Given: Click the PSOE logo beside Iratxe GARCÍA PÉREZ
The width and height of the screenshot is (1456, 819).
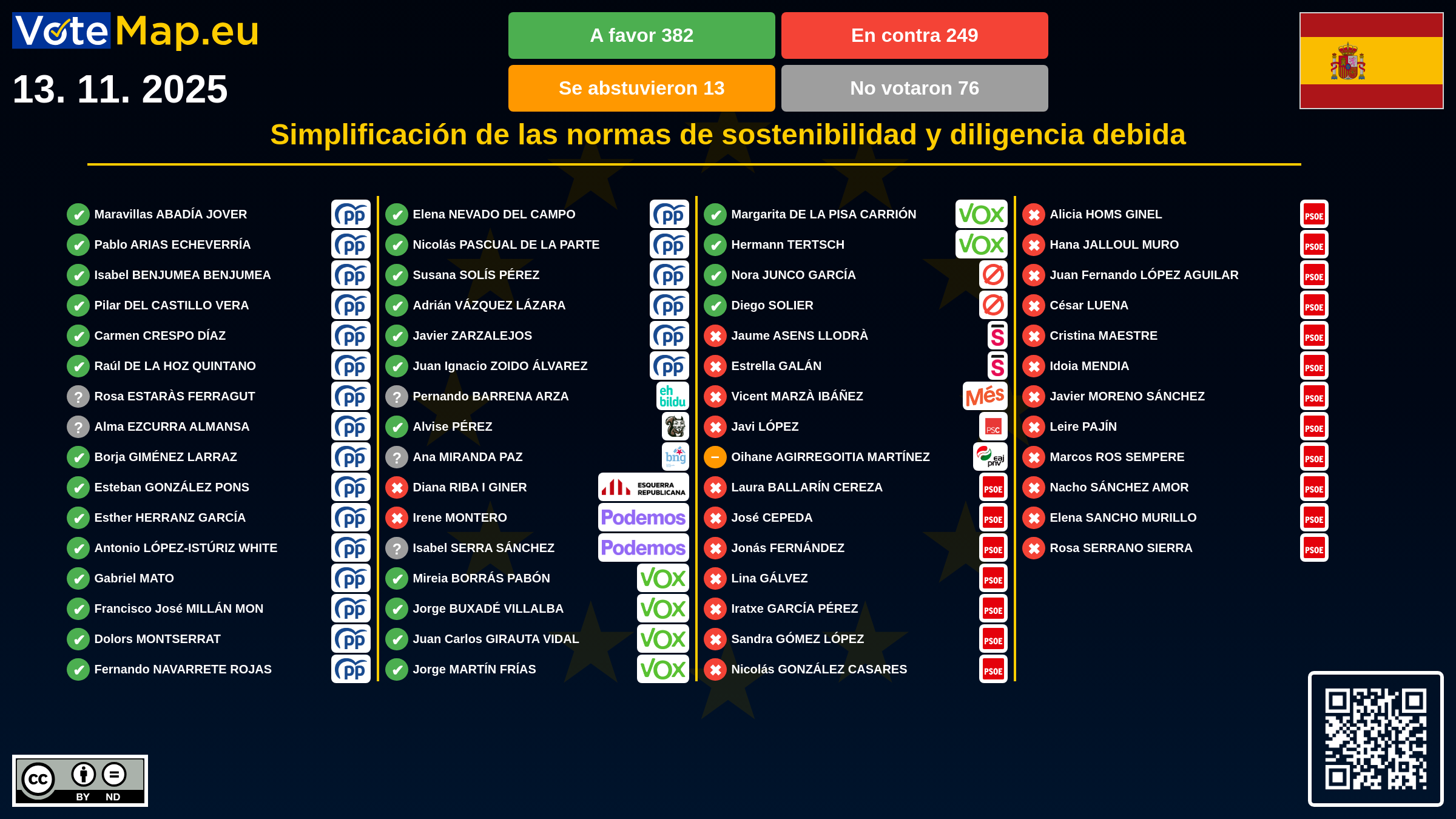Looking at the screenshot, I should click(993, 608).
